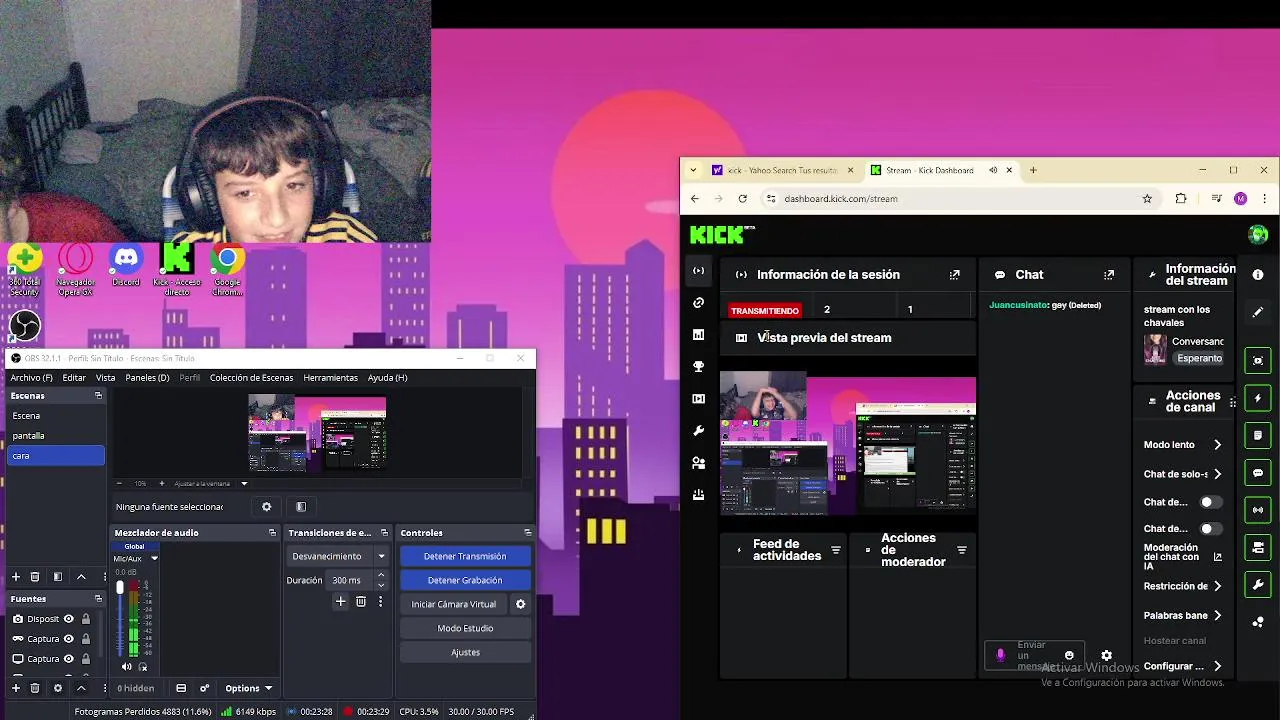1280x720 pixels.
Task: Add a new source in Fuentes panel
Action: (x=15, y=688)
